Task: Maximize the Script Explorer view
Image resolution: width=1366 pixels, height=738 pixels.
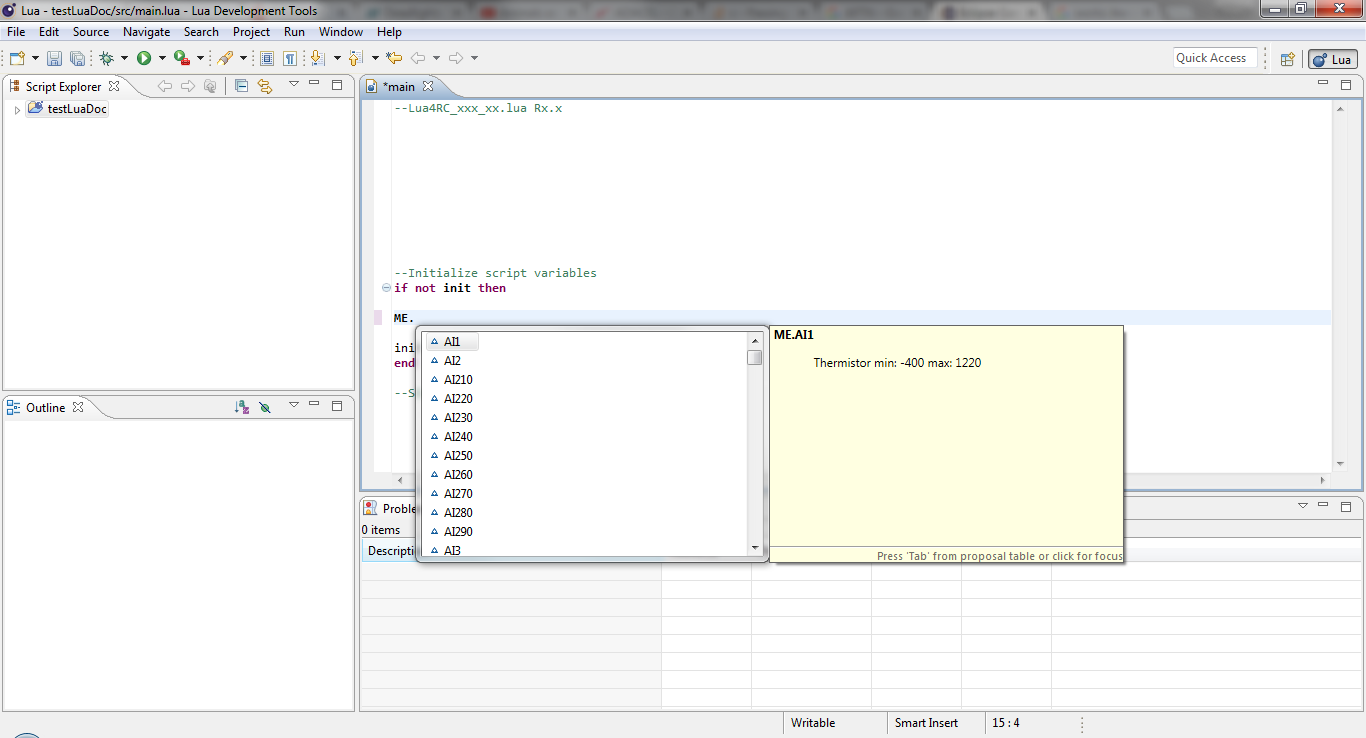Action: (337, 84)
